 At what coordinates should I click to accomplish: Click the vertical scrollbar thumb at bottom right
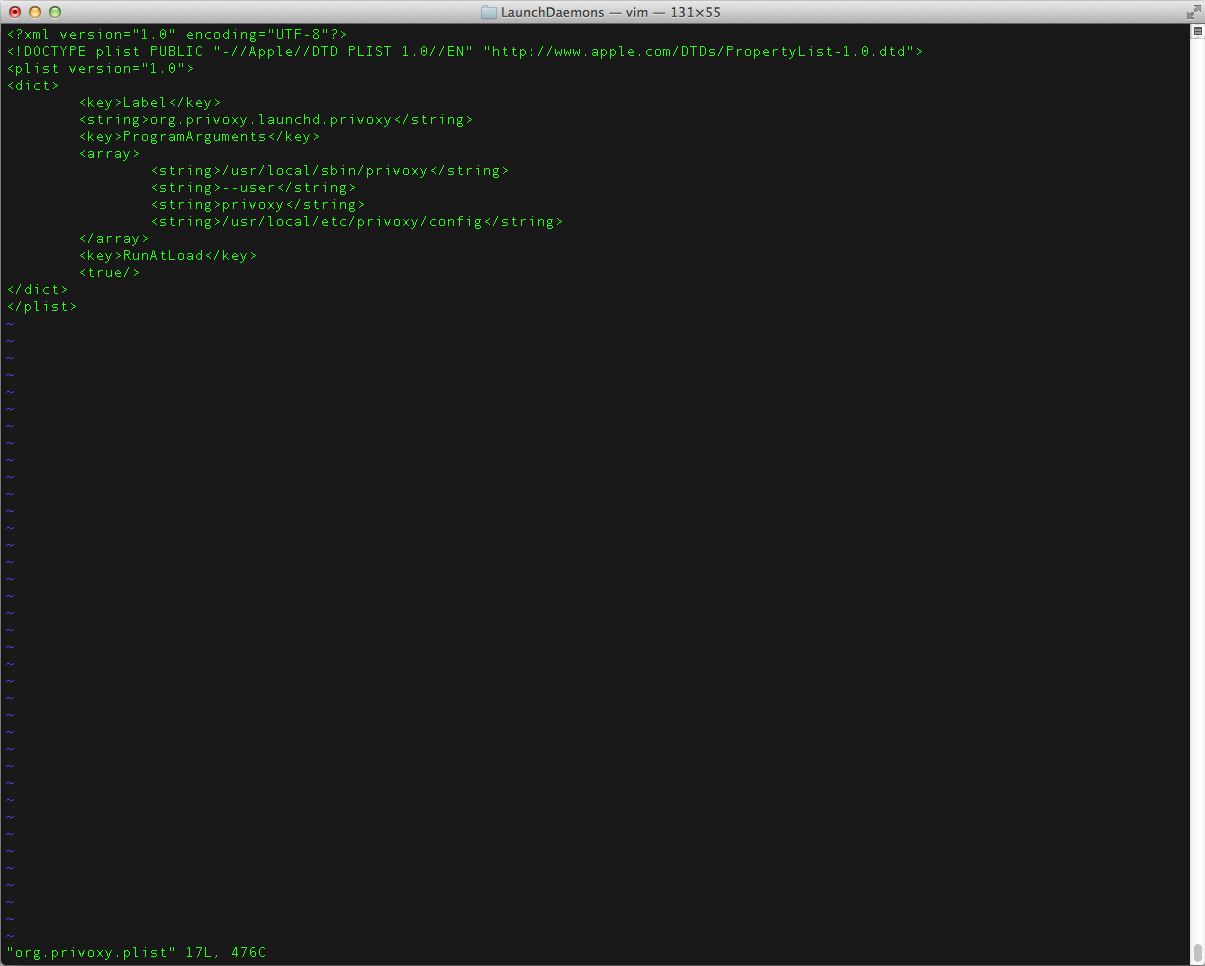pyautogui.click(x=1197, y=951)
